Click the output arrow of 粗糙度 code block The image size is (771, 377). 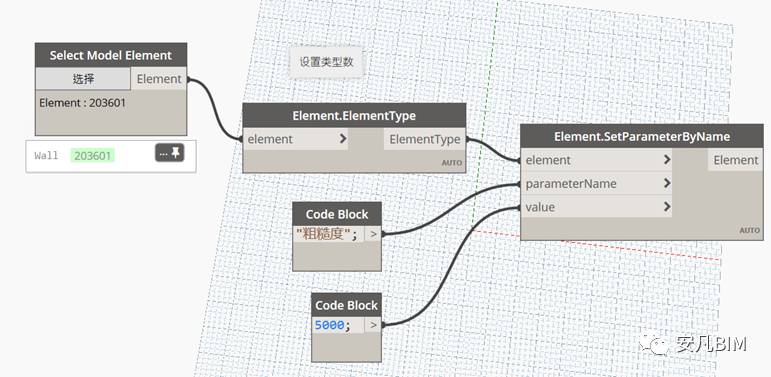373,234
